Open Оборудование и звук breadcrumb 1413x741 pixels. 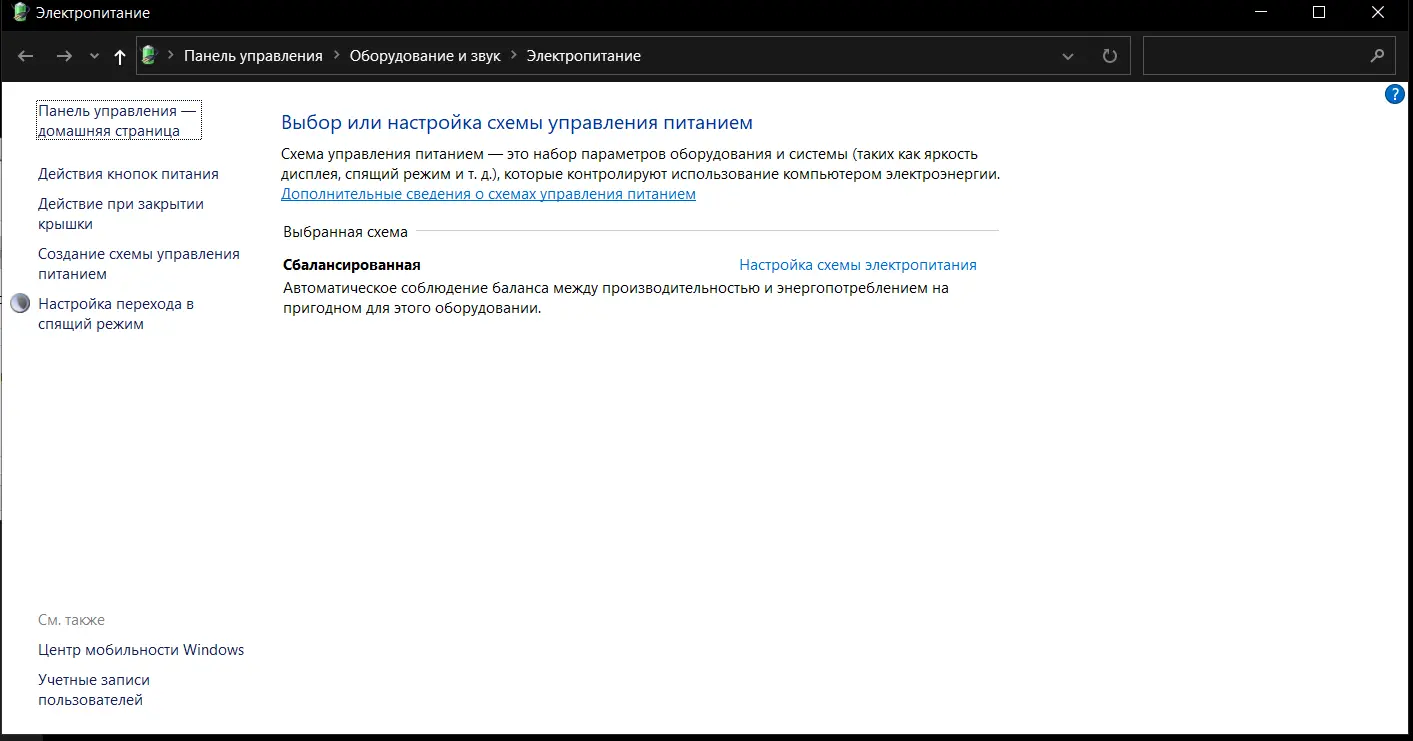[x=425, y=56]
